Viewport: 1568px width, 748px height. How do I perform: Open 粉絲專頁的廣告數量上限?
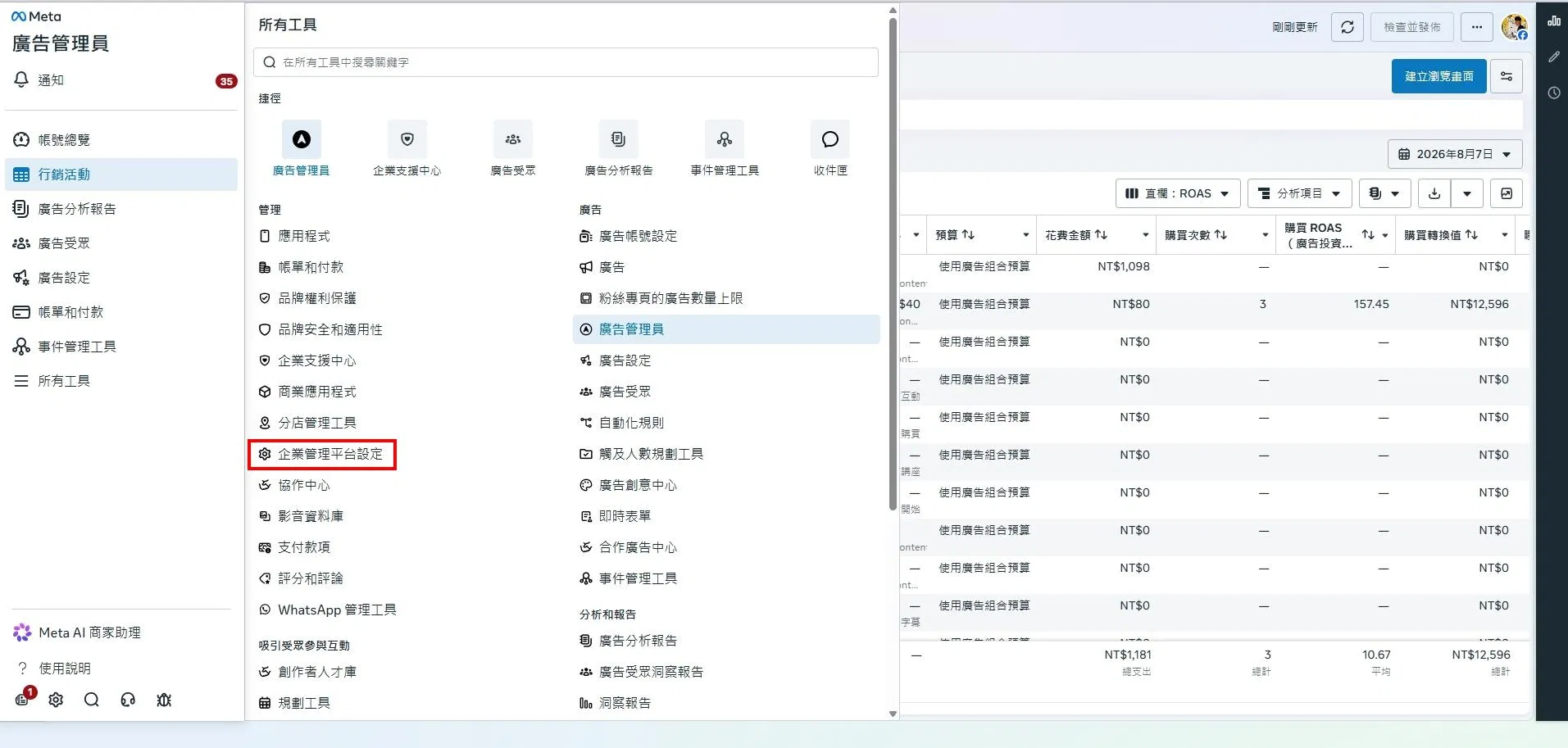[661, 298]
